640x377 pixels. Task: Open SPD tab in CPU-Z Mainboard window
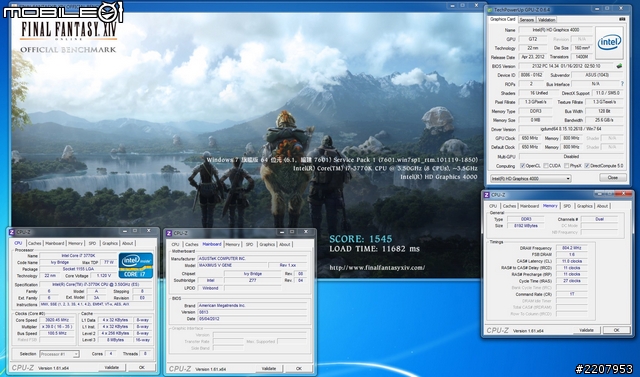(x=249, y=244)
